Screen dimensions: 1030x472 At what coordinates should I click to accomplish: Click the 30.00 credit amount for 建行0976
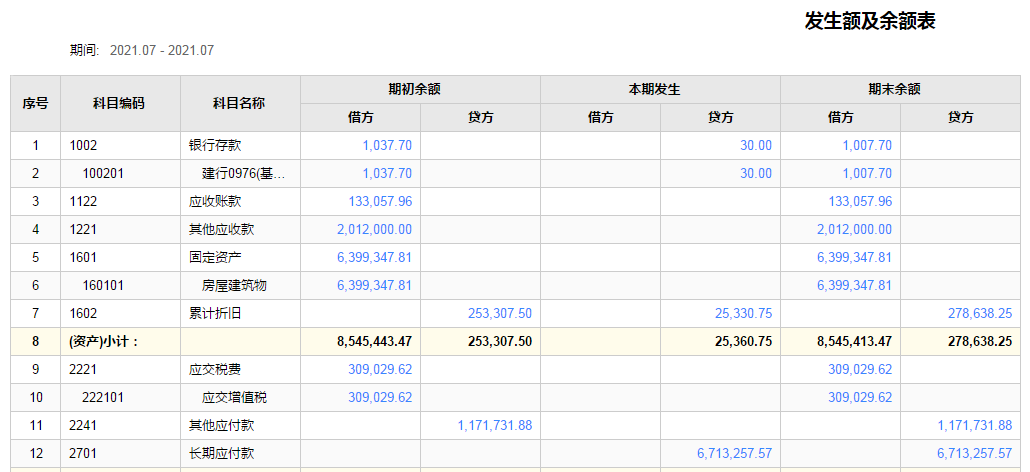(755, 174)
